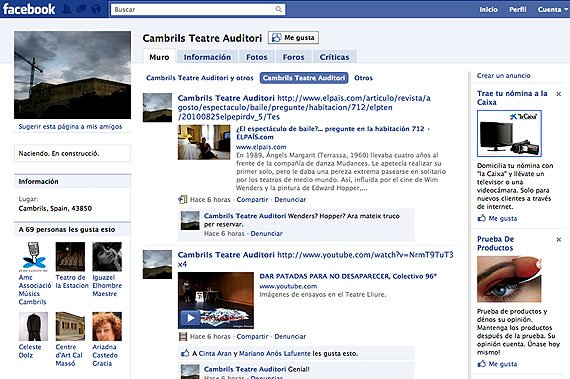Click the page avatar next to the YouTube post
This screenshot has height=379, width=570.
(x=157, y=265)
